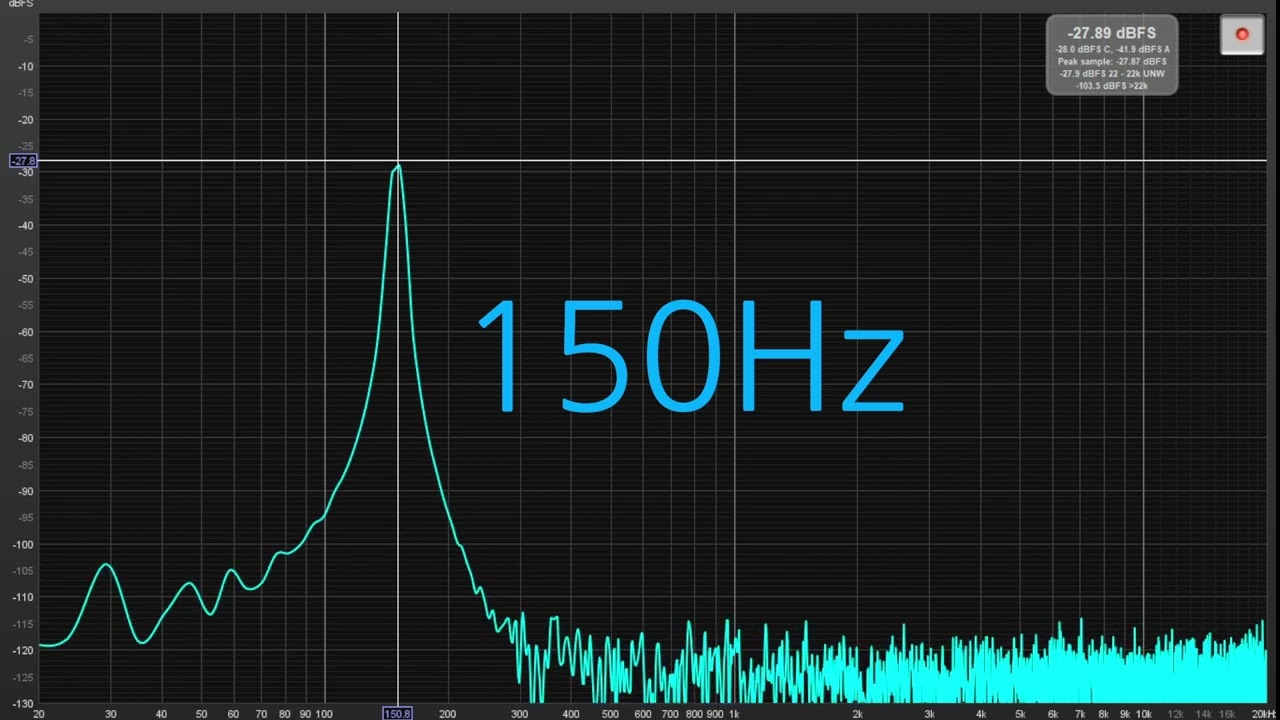
Task: Click the Peak sample -27.87 dBFS line
Action: point(1112,61)
